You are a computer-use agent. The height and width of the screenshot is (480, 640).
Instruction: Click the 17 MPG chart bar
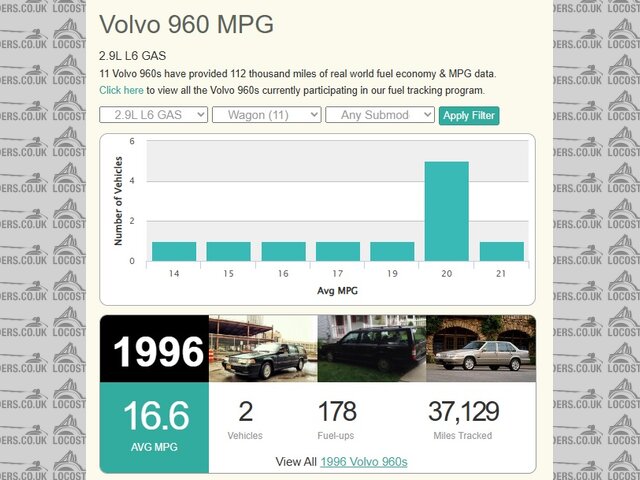(337, 251)
